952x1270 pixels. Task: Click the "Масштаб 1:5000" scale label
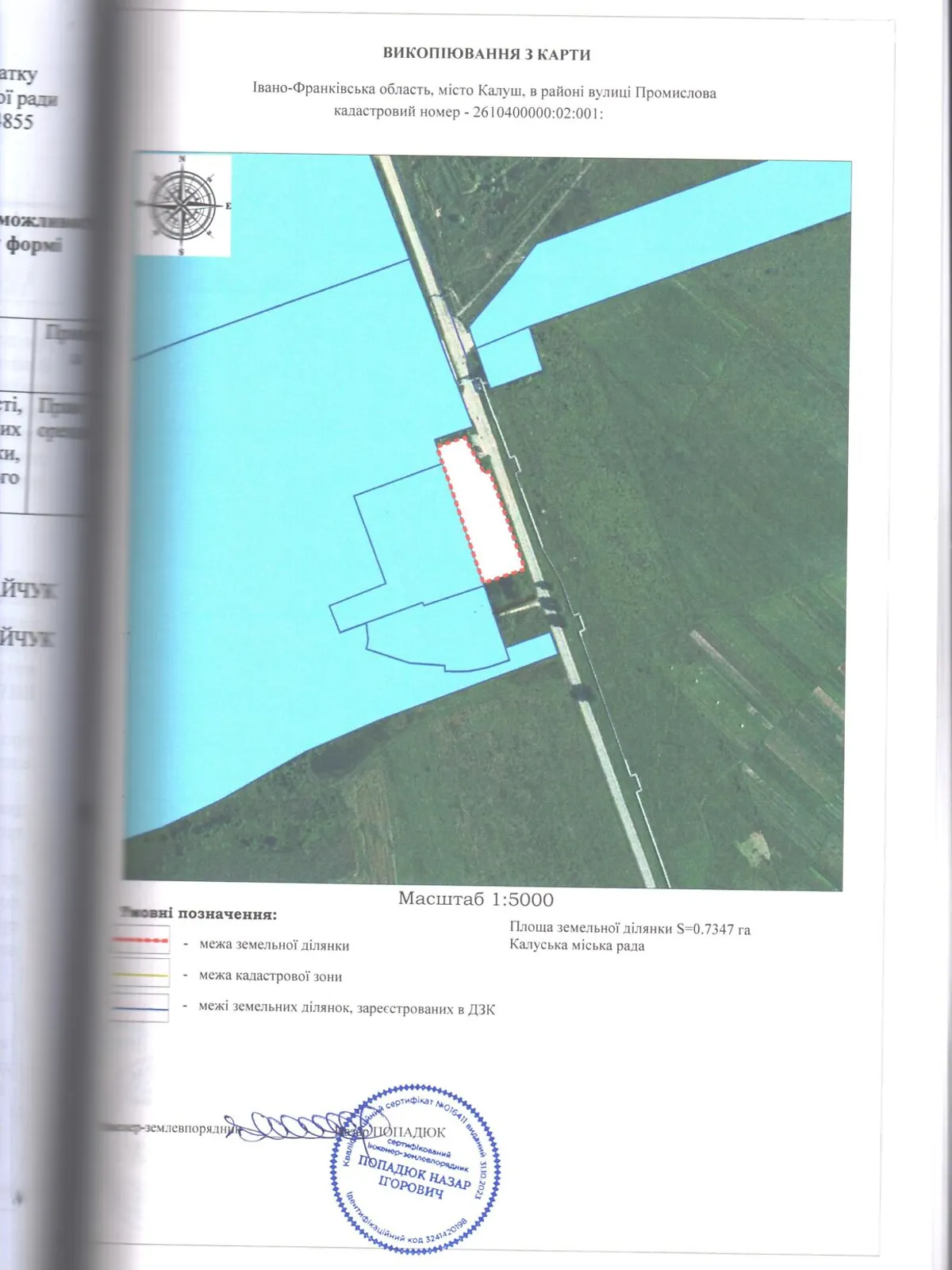point(475,899)
